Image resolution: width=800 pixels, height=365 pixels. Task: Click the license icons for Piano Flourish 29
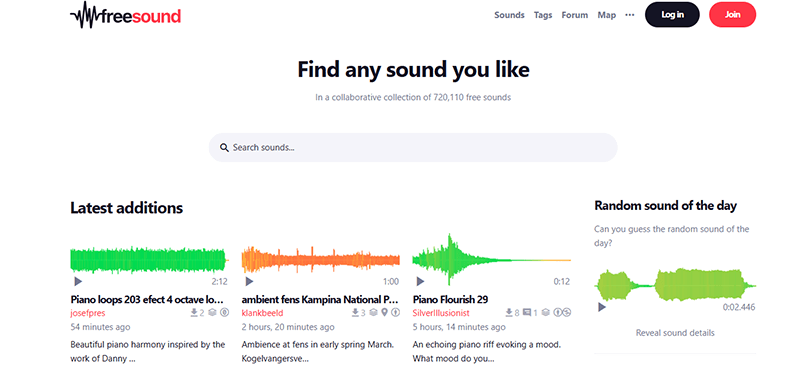pos(562,312)
